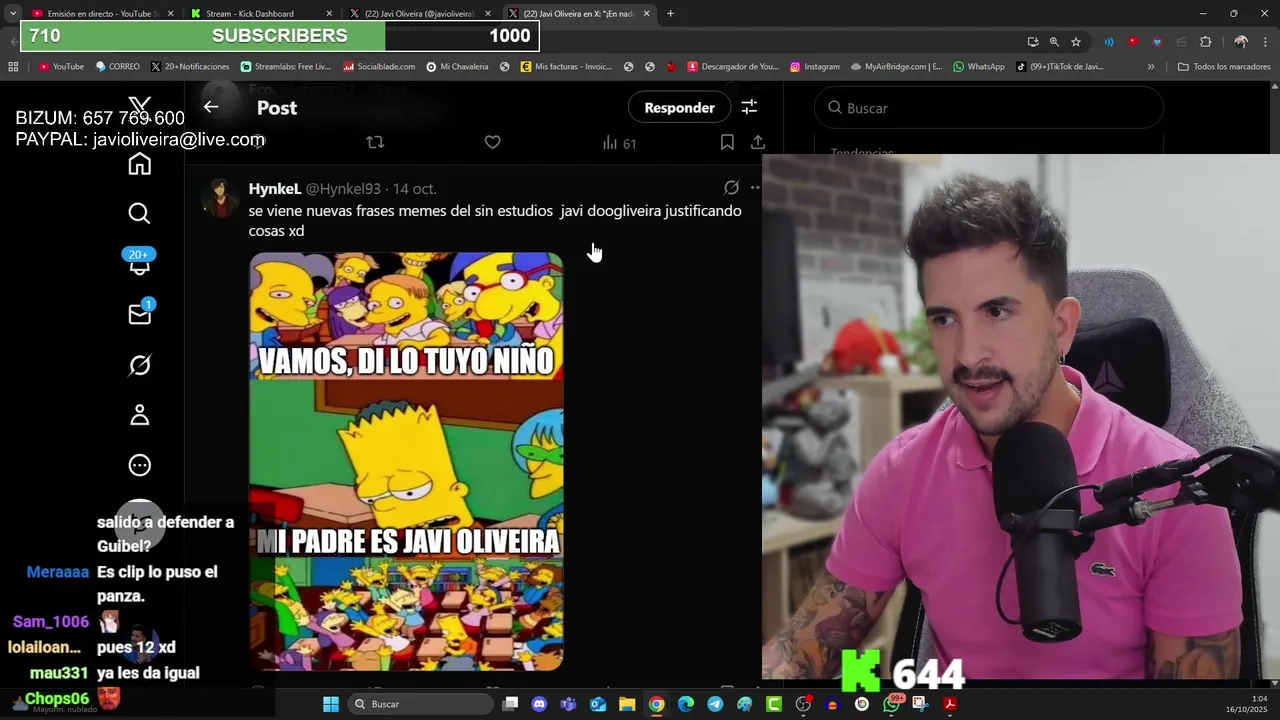Bookmark page with star icon
This screenshot has width=1280, height=720.
coord(1076,41)
